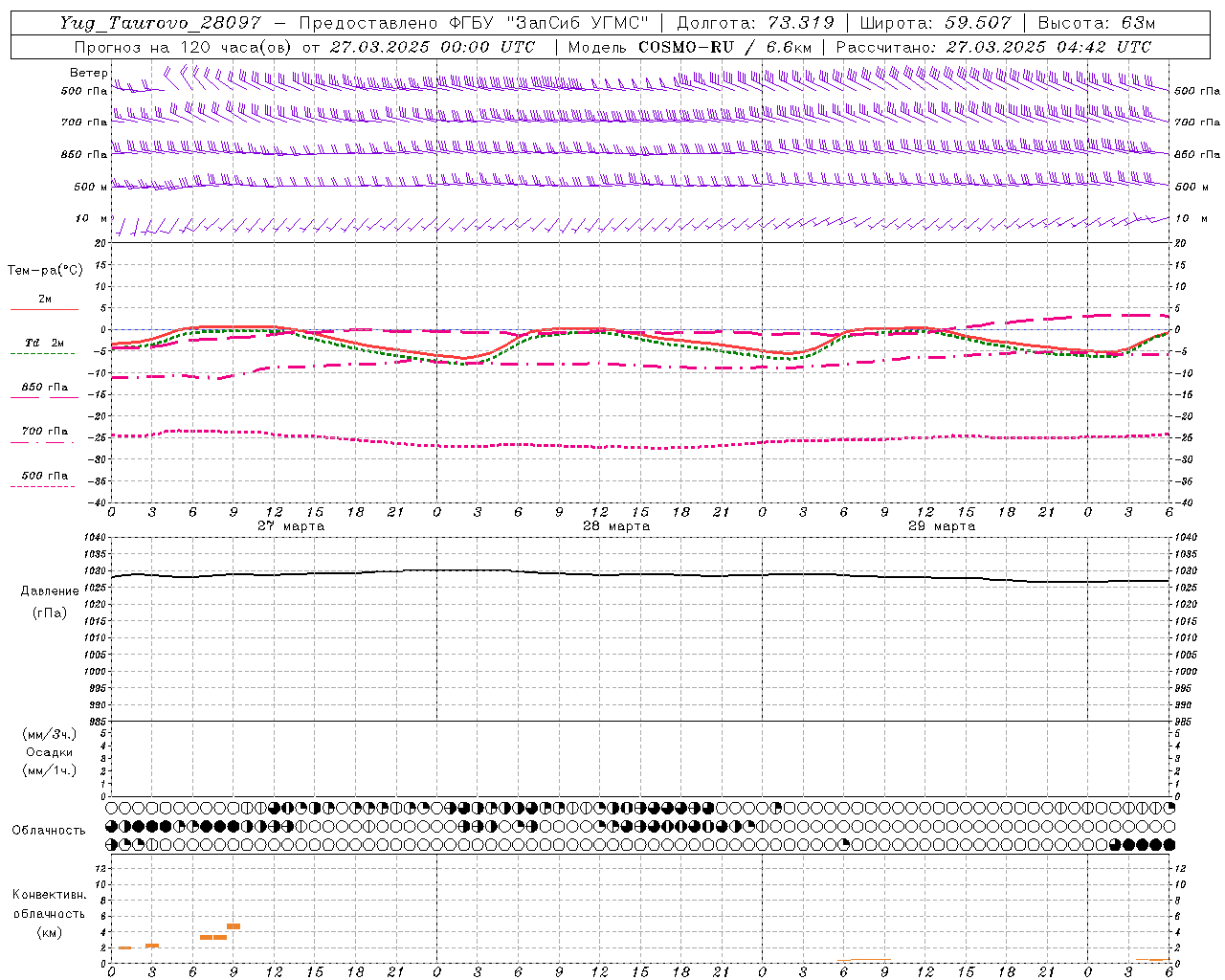The height and width of the screenshot is (980, 1225).
Task: Click the green dashed Td legend line sample
Action: [42, 353]
